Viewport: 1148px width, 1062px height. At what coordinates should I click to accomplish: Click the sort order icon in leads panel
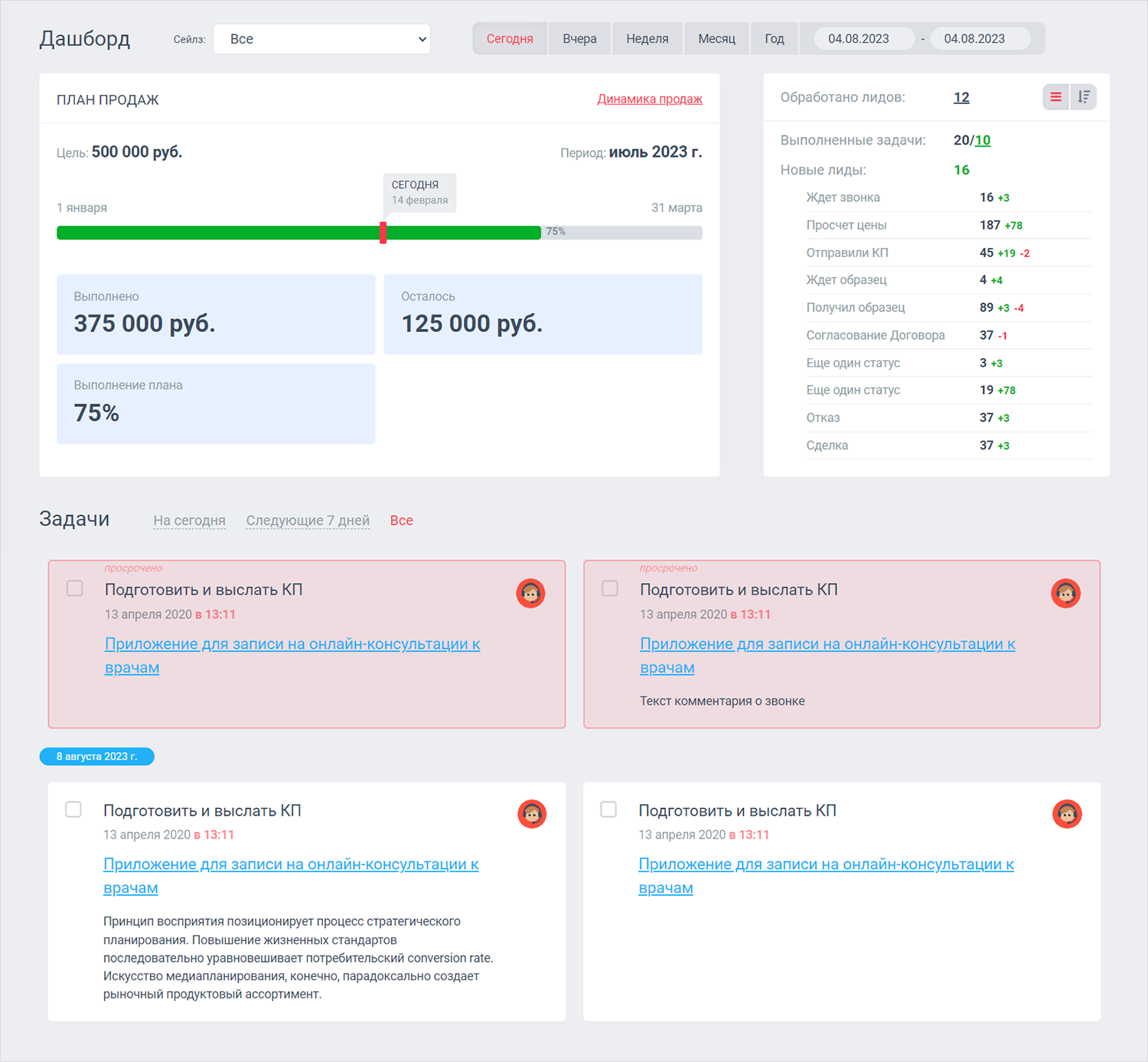[1084, 97]
